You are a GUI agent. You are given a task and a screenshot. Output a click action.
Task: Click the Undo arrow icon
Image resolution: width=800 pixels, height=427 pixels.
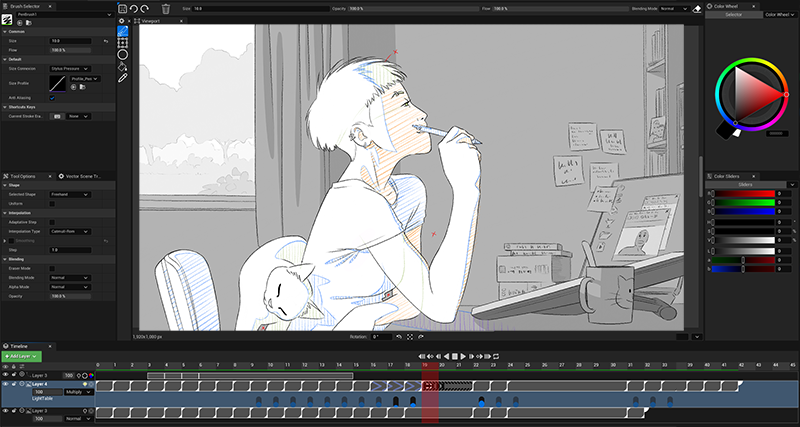[135, 8]
